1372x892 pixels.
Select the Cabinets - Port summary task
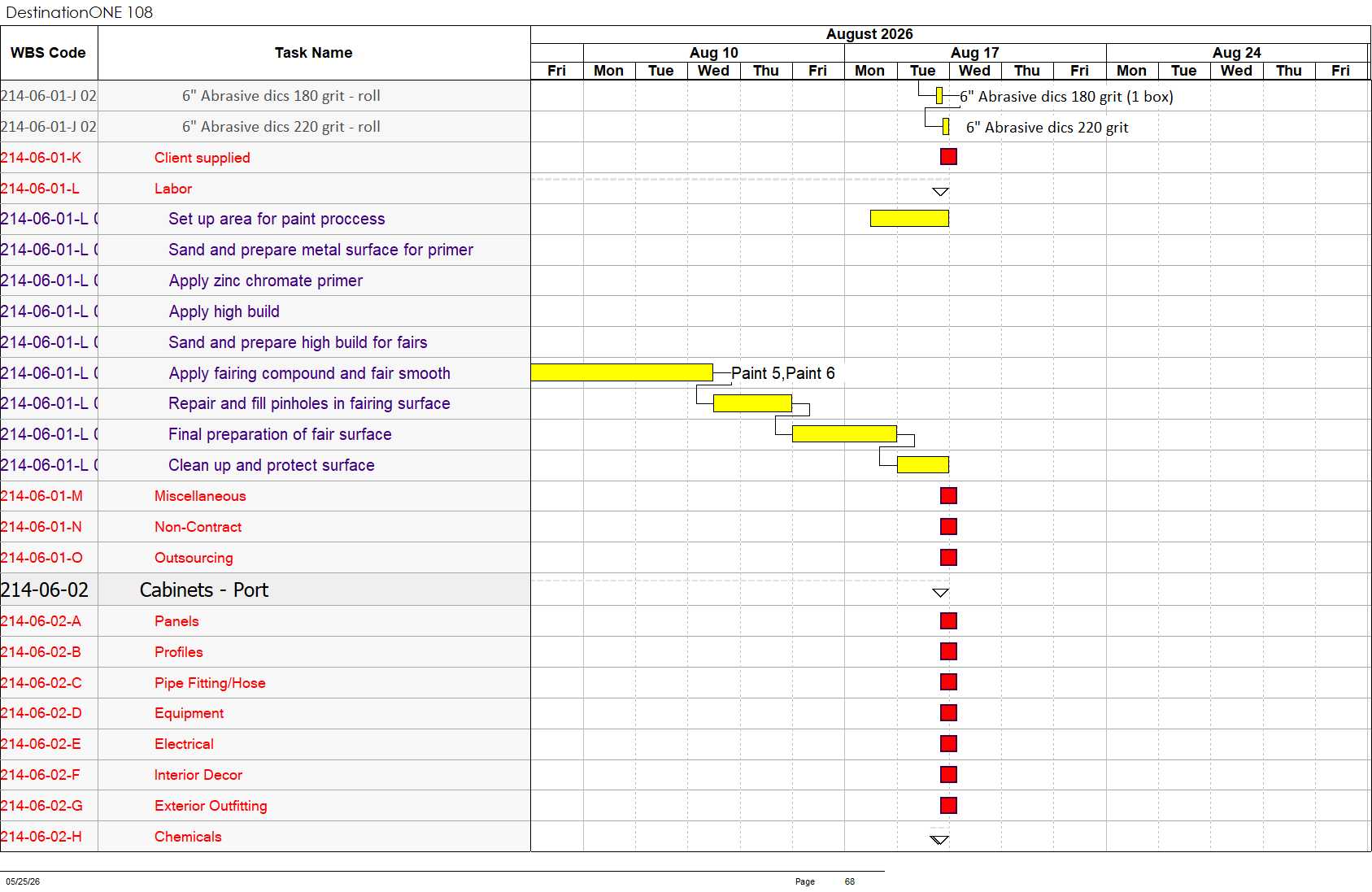point(204,590)
